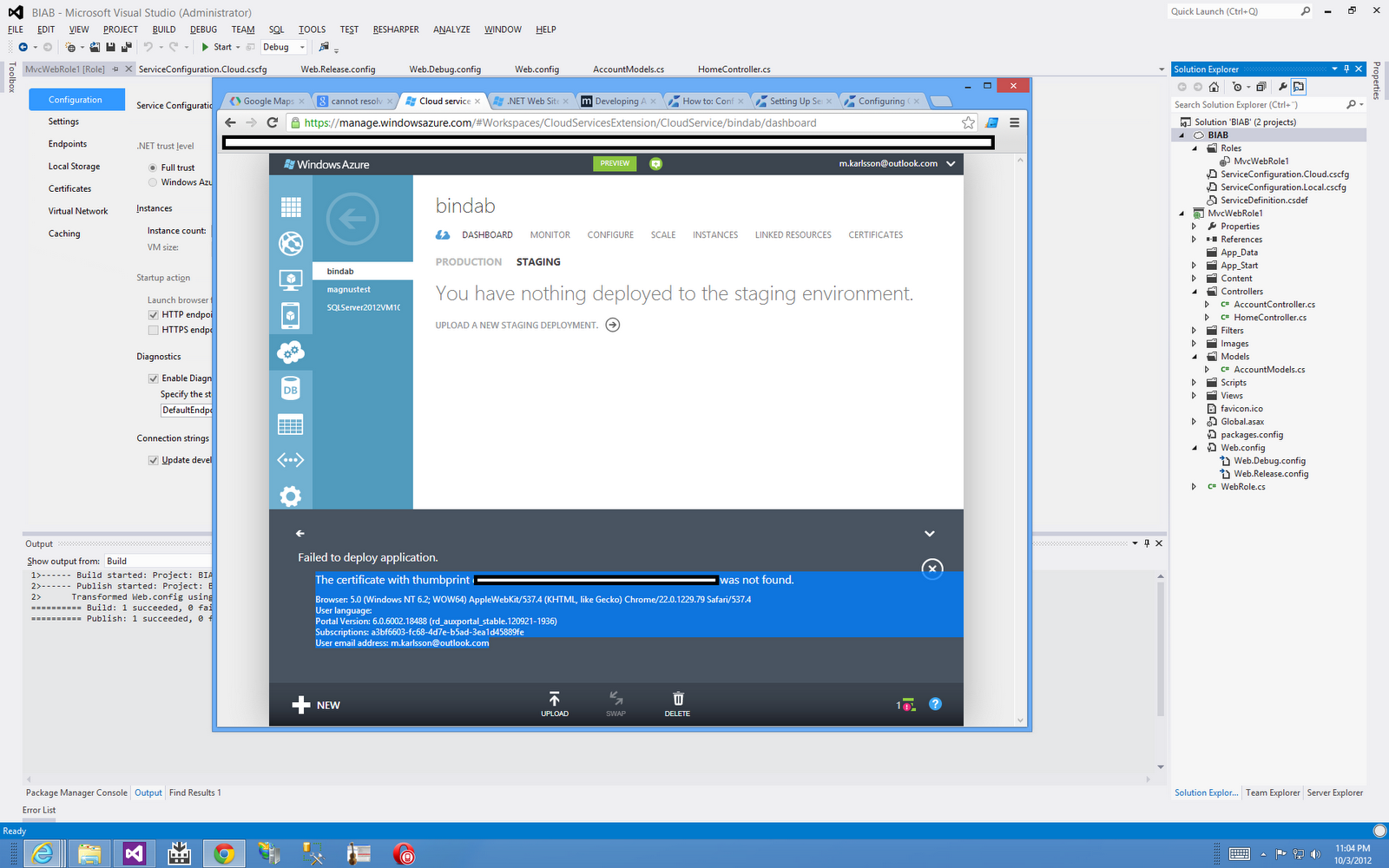The image size is (1389, 868).
Task: Expand the References node in Solution Explorer
Action: coord(1194,240)
